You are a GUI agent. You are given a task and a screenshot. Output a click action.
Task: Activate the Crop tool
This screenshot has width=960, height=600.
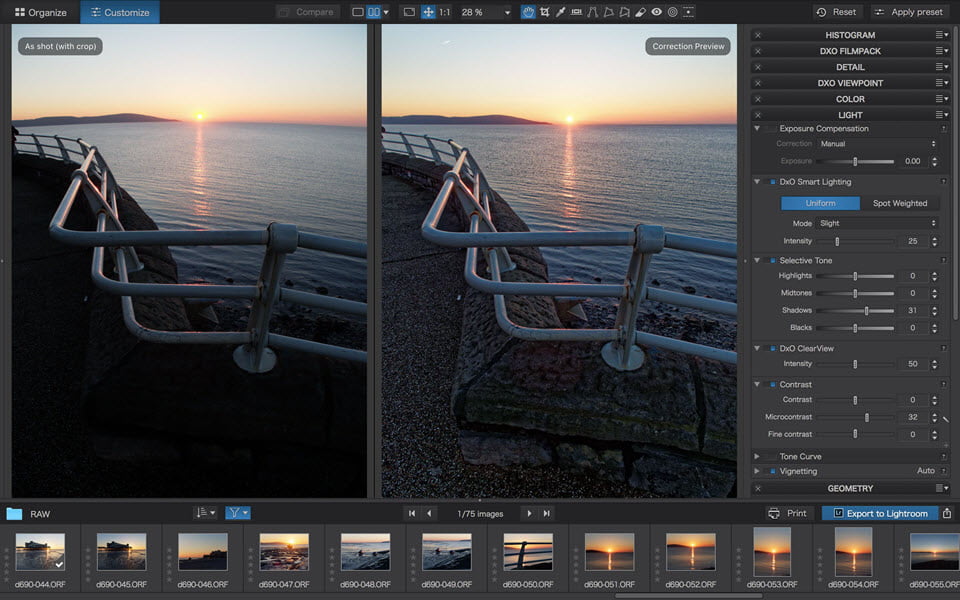click(x=544, y=12)
